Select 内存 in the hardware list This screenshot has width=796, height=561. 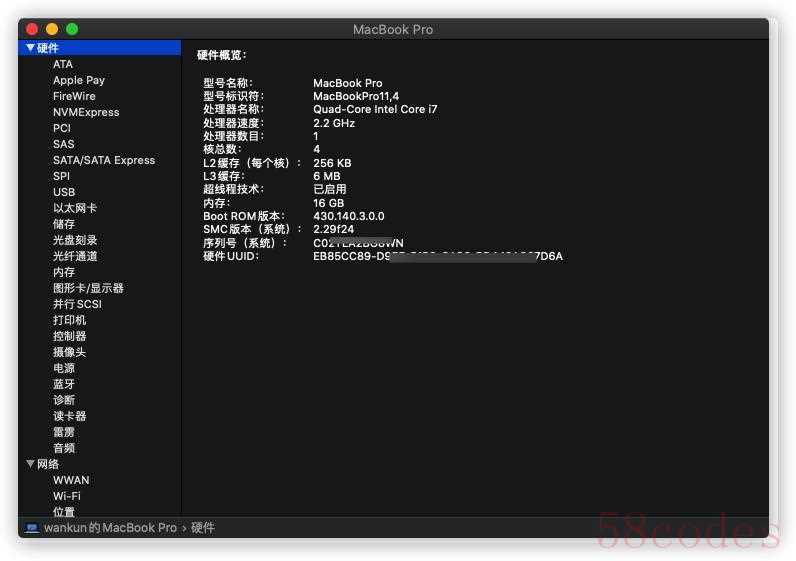(x=64, y=272)
